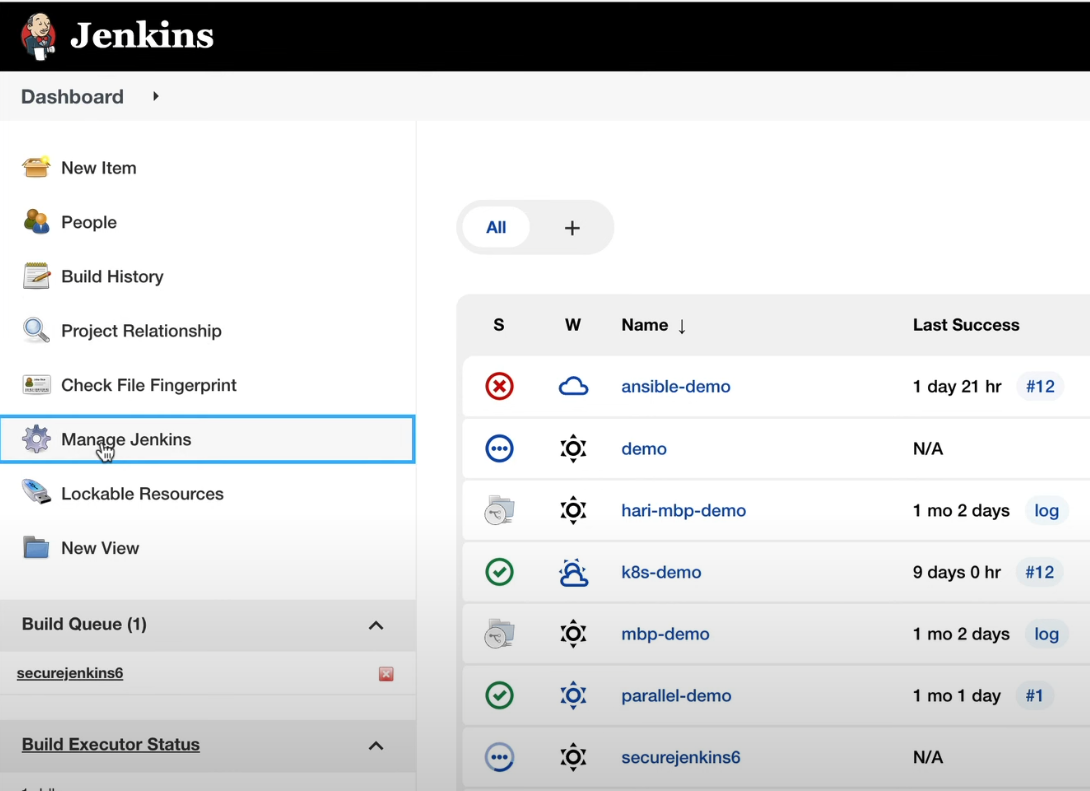Open the parallel-demo job link
Viewport: 1090px width, 791px height.
click(x=676, y=696)
